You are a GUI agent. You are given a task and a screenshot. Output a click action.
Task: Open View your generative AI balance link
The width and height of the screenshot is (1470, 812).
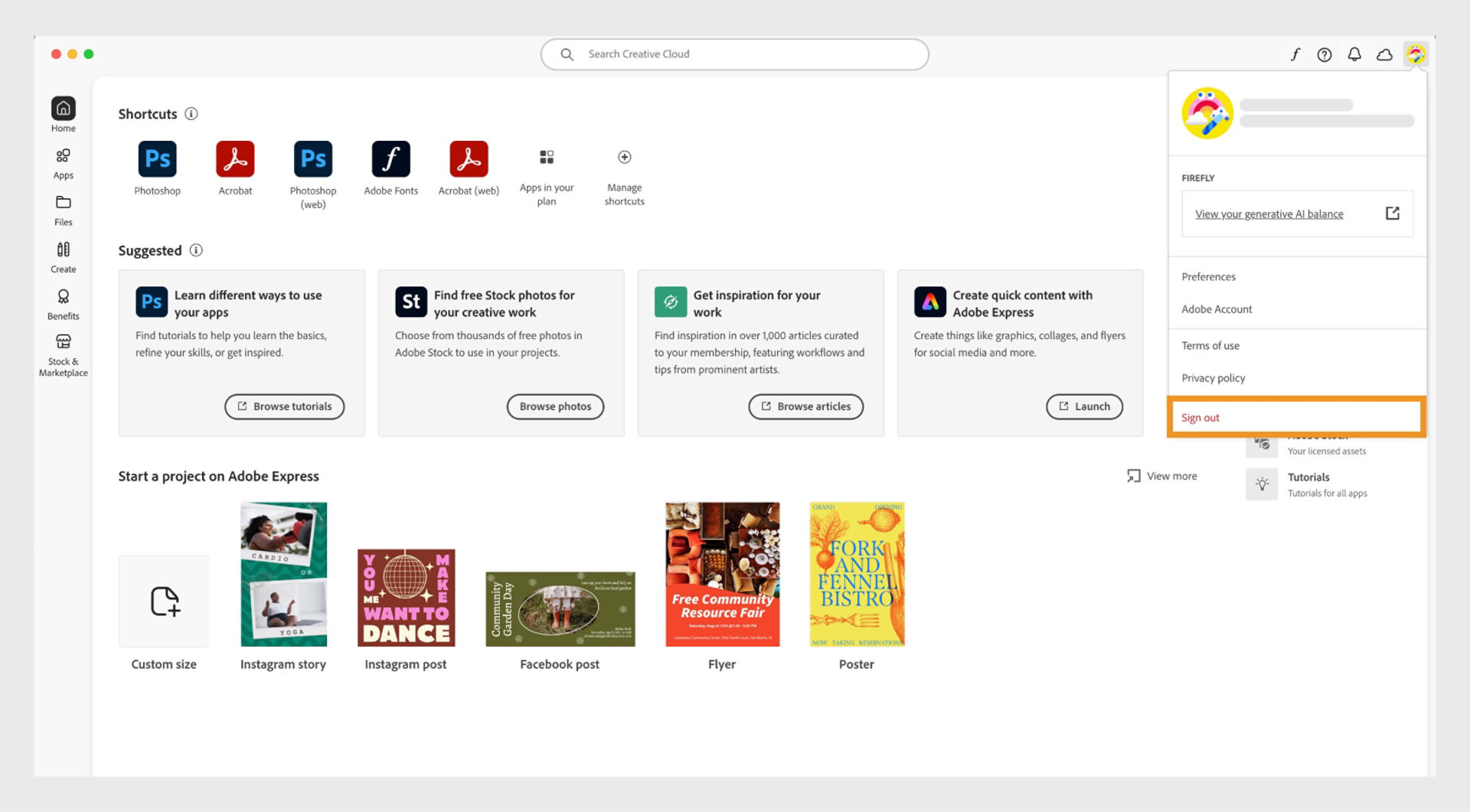click(1269, 214)
